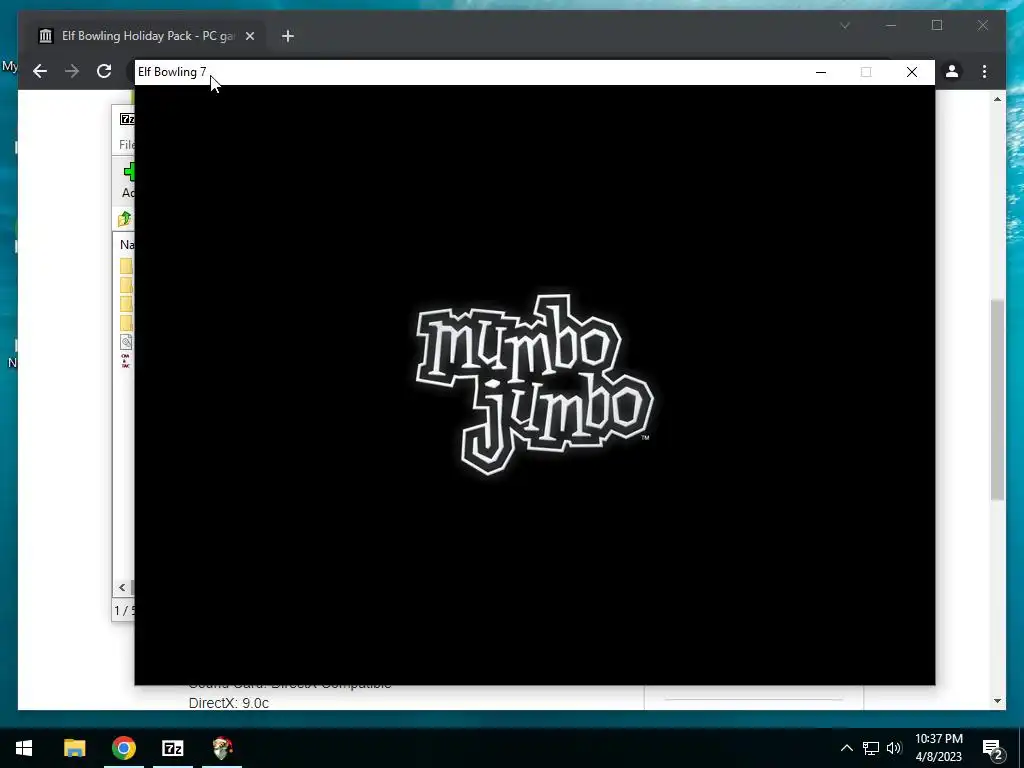The image size is (1024, 768).
Task: Minimize the Elf Bowling 7 window
Action: (821, 72)
